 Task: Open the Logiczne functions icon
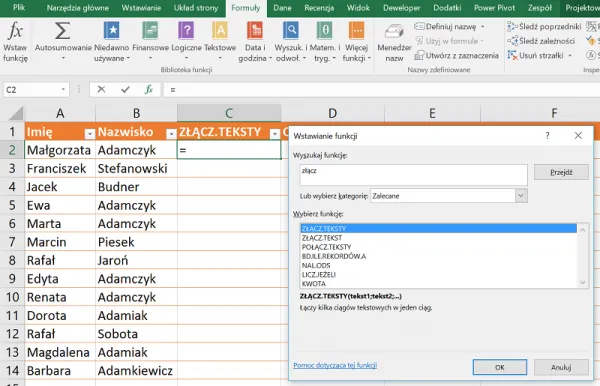[186, 31]
